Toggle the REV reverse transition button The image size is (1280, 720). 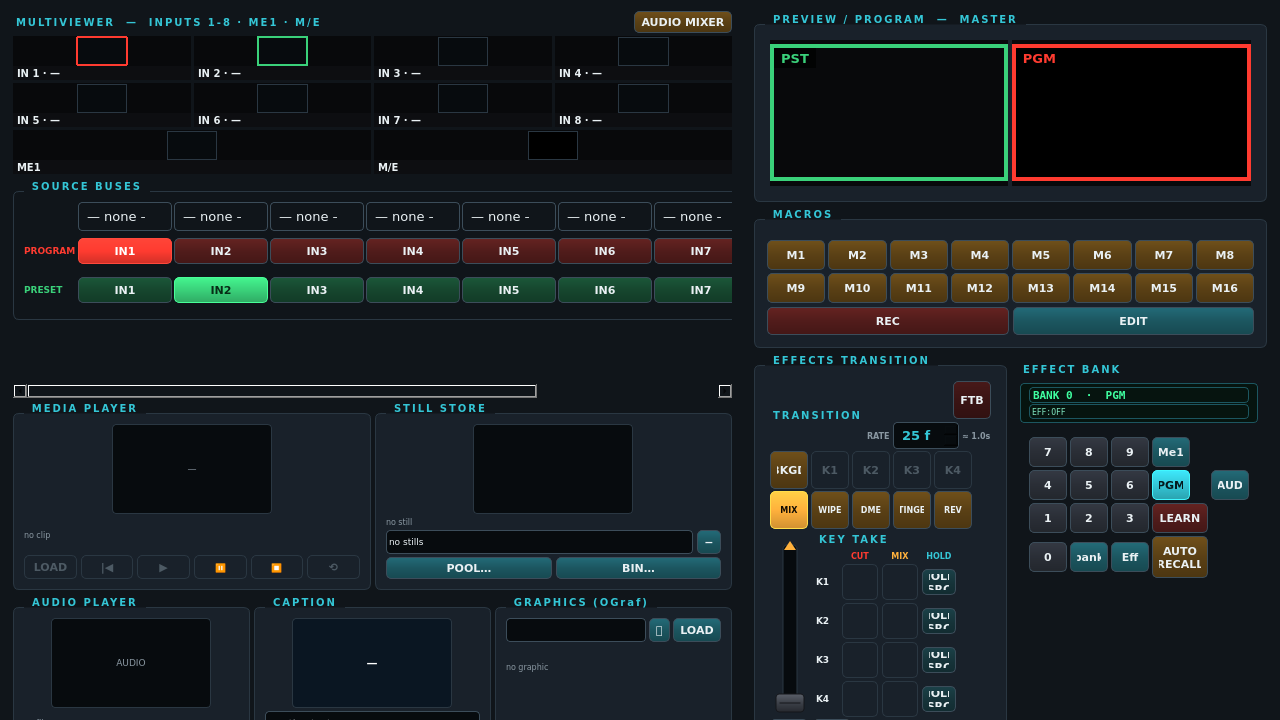point(953,510)
